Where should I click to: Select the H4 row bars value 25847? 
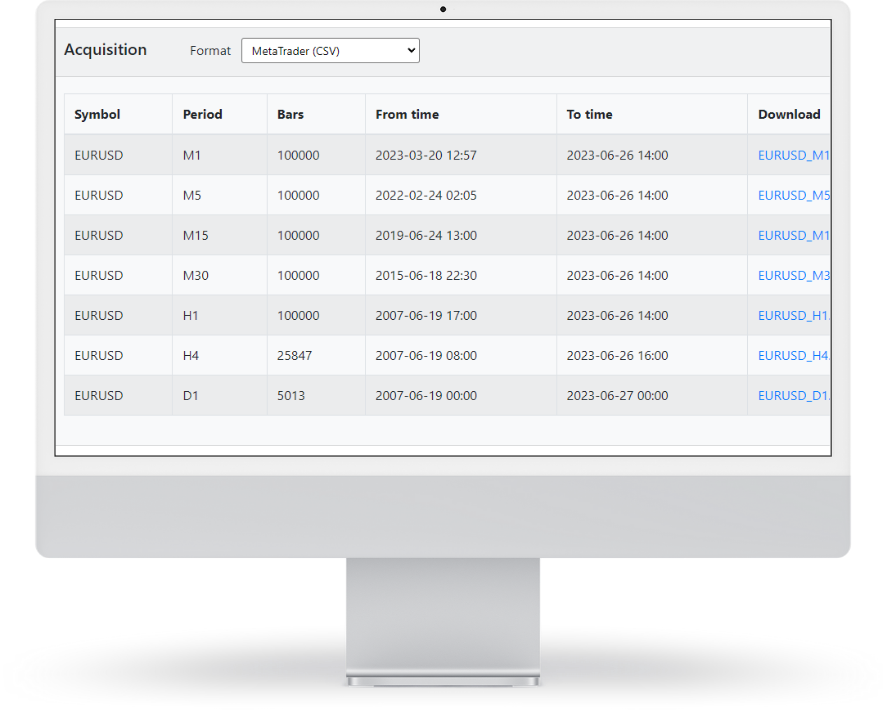(x=298, y=355)
